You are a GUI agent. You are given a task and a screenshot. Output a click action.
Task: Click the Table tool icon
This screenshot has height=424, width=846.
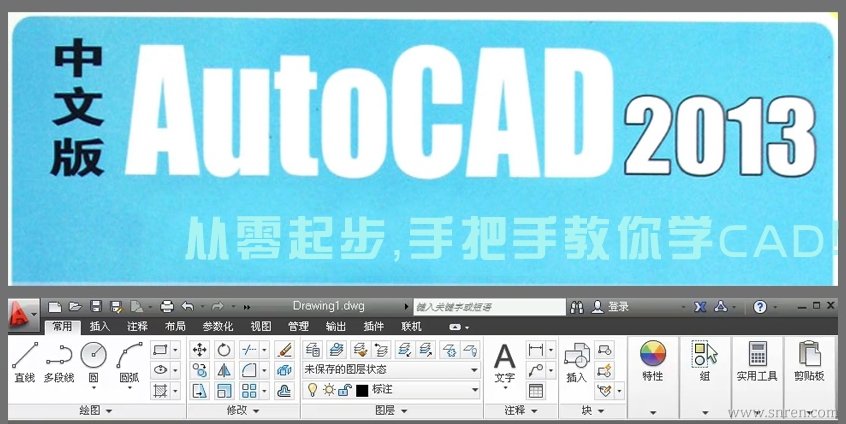coord(536,391)
